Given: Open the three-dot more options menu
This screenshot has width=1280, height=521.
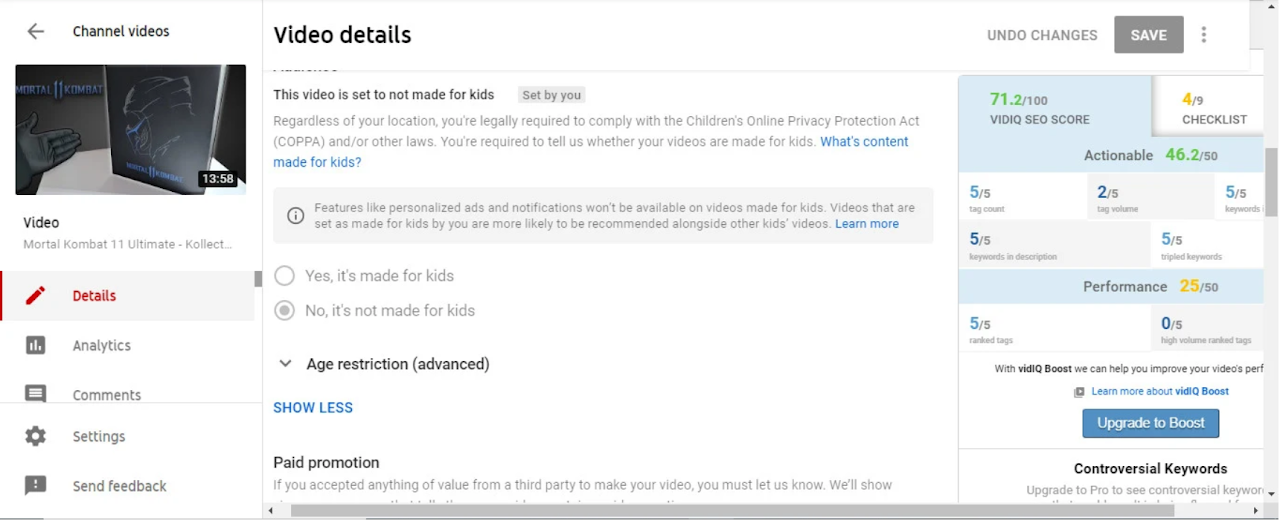Looking at the screenshot, I should point(1204,35).
